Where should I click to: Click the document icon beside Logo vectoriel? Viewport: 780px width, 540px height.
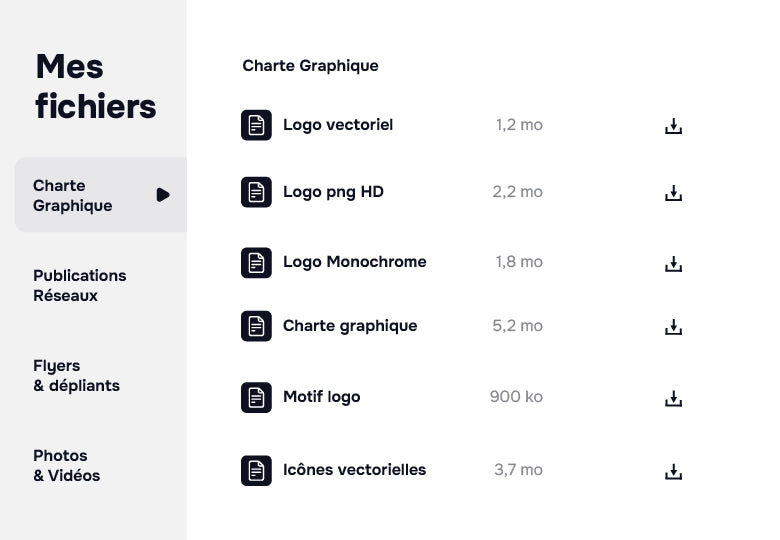click(x=257, y=125)
